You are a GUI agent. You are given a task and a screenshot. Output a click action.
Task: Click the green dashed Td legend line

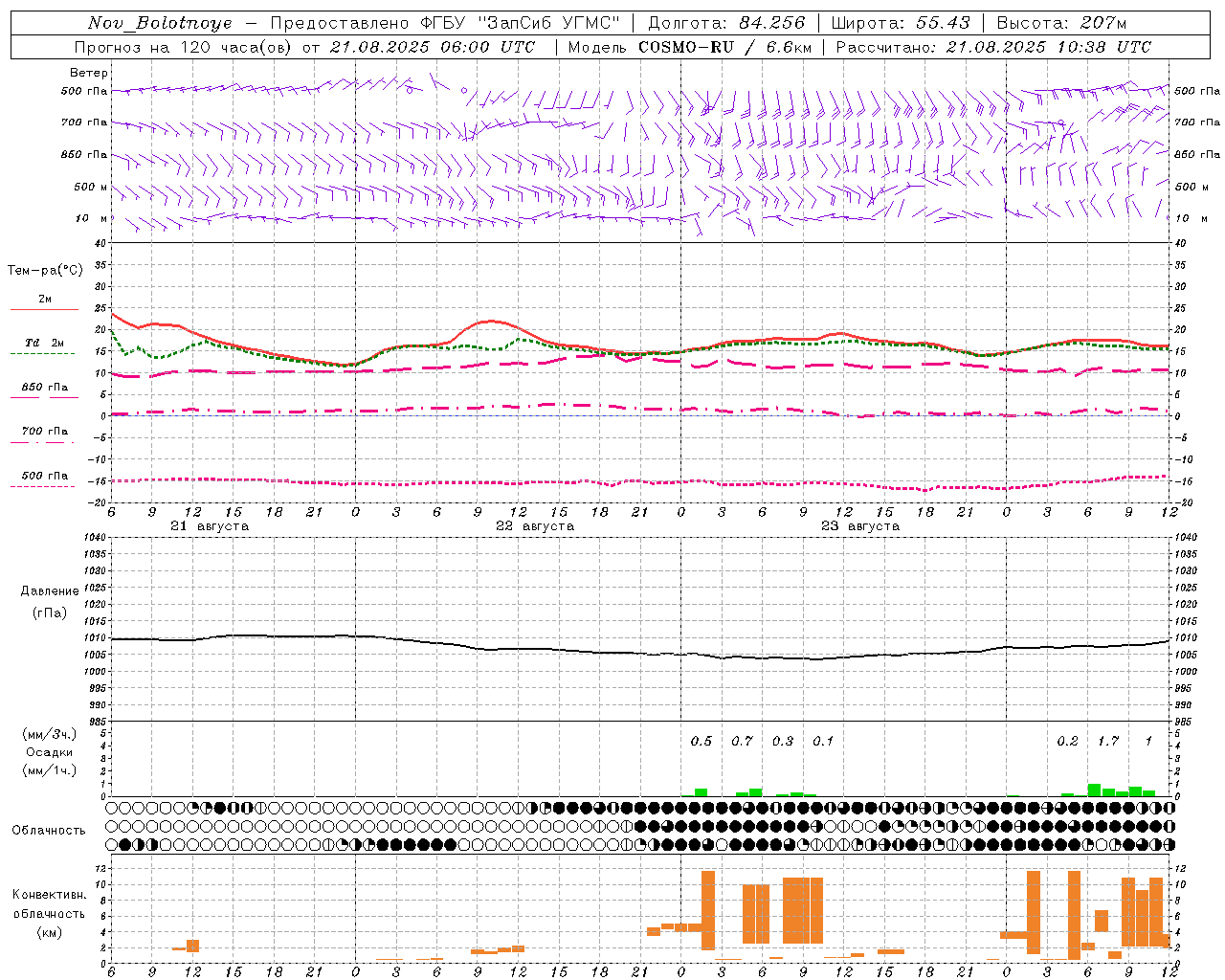44,354
